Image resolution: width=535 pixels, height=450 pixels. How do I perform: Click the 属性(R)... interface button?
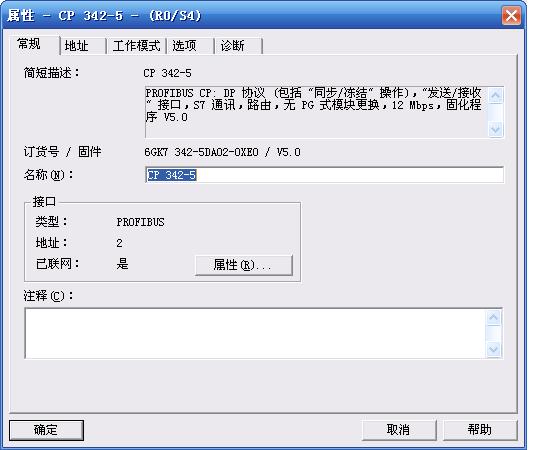coord(244,265)
